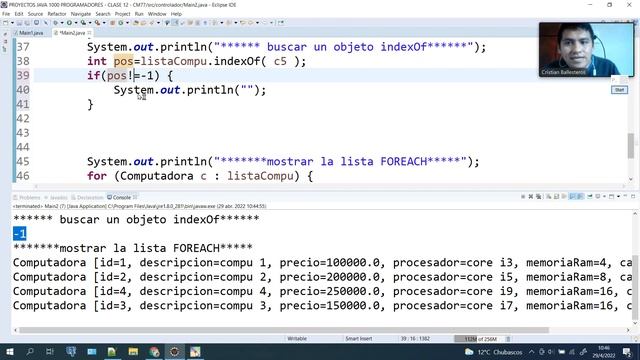Screen dimensions: 640x360
Task: Click the New Java Package toolbar icon
Action: (112, 23)
